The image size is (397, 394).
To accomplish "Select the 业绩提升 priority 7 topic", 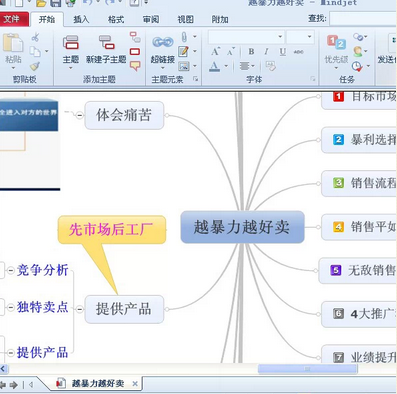I will pyautogui.click(x=359, y=355).
